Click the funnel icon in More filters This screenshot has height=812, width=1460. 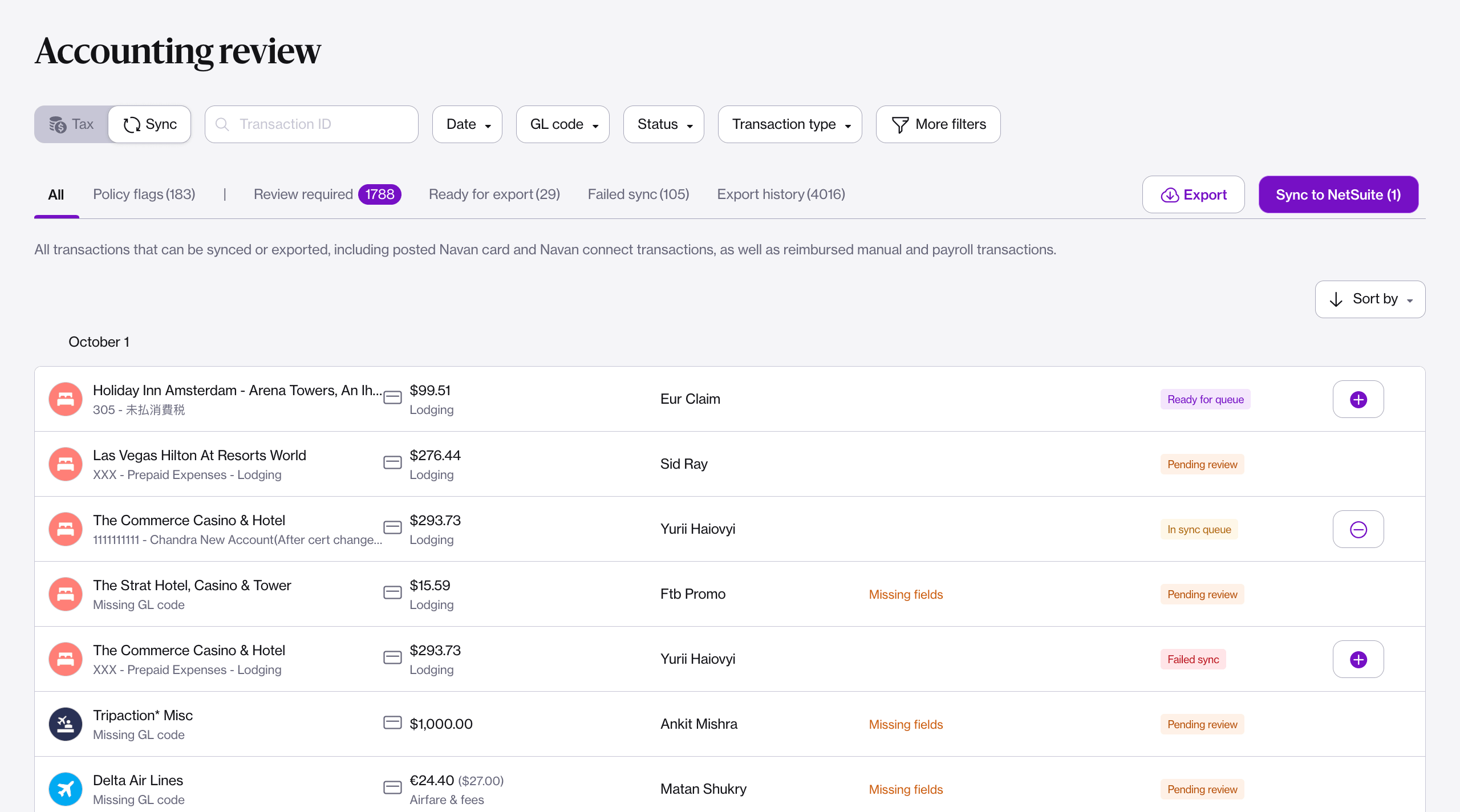900,124
